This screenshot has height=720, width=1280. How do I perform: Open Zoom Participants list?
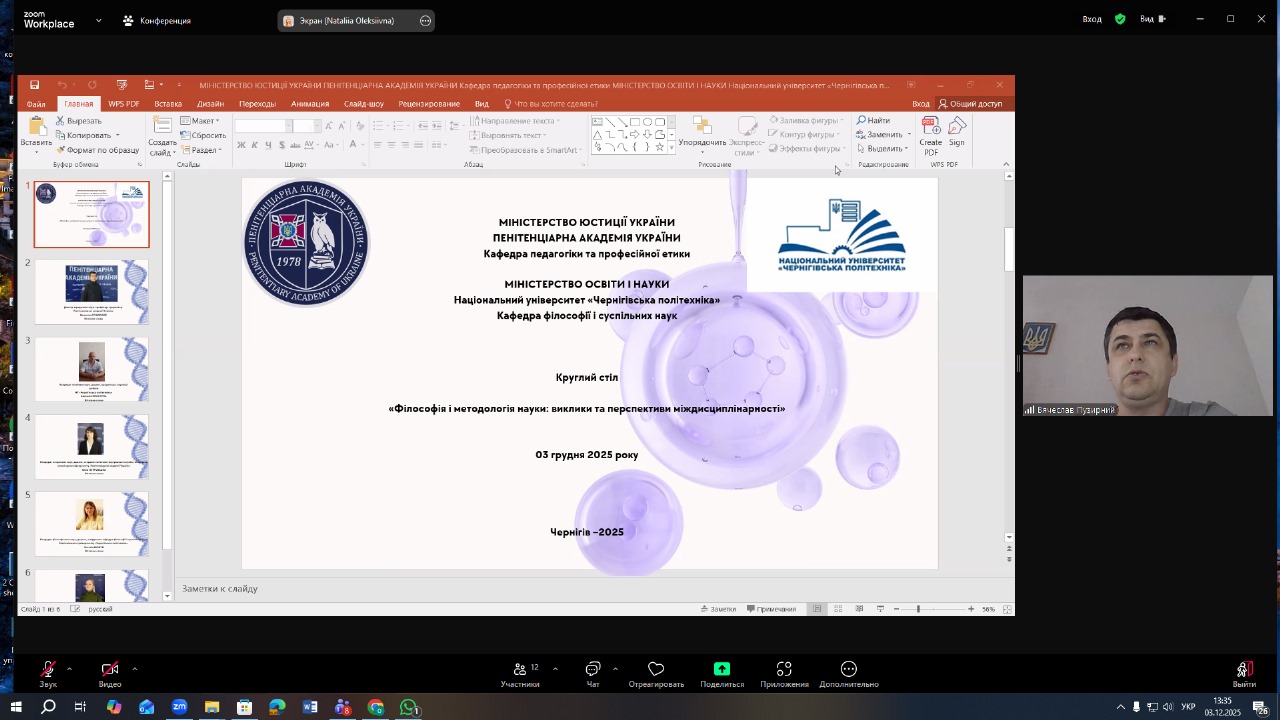520,669
